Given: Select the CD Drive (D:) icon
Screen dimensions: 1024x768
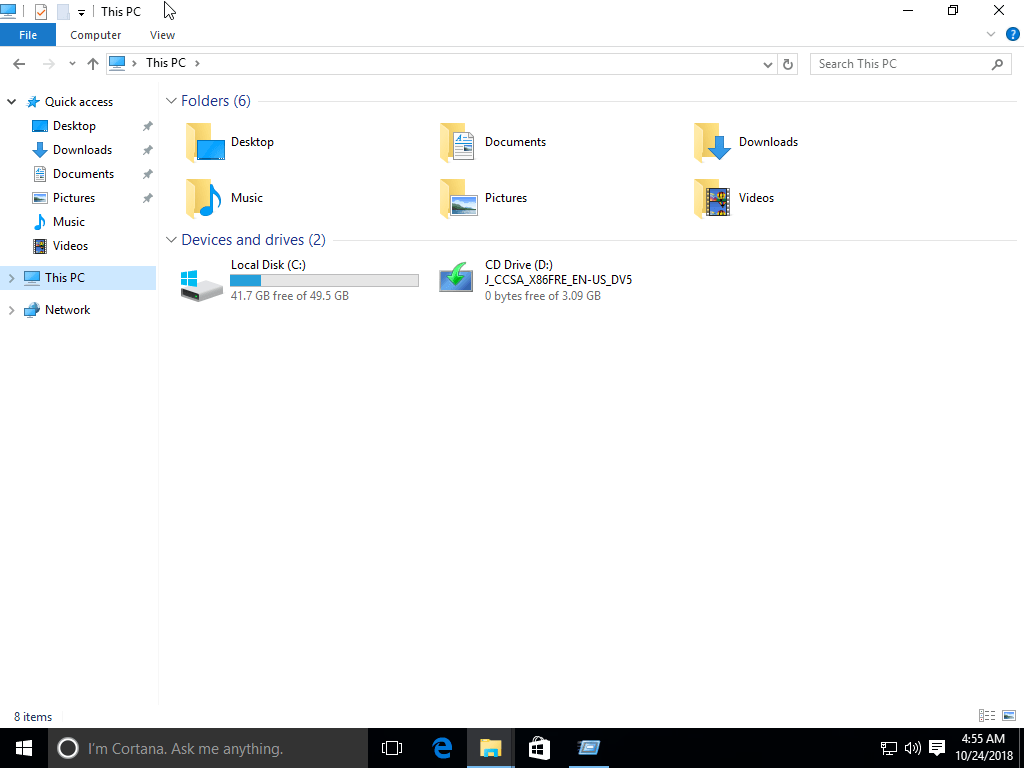Looking at the screenshot, I should (x=456, y=278).
